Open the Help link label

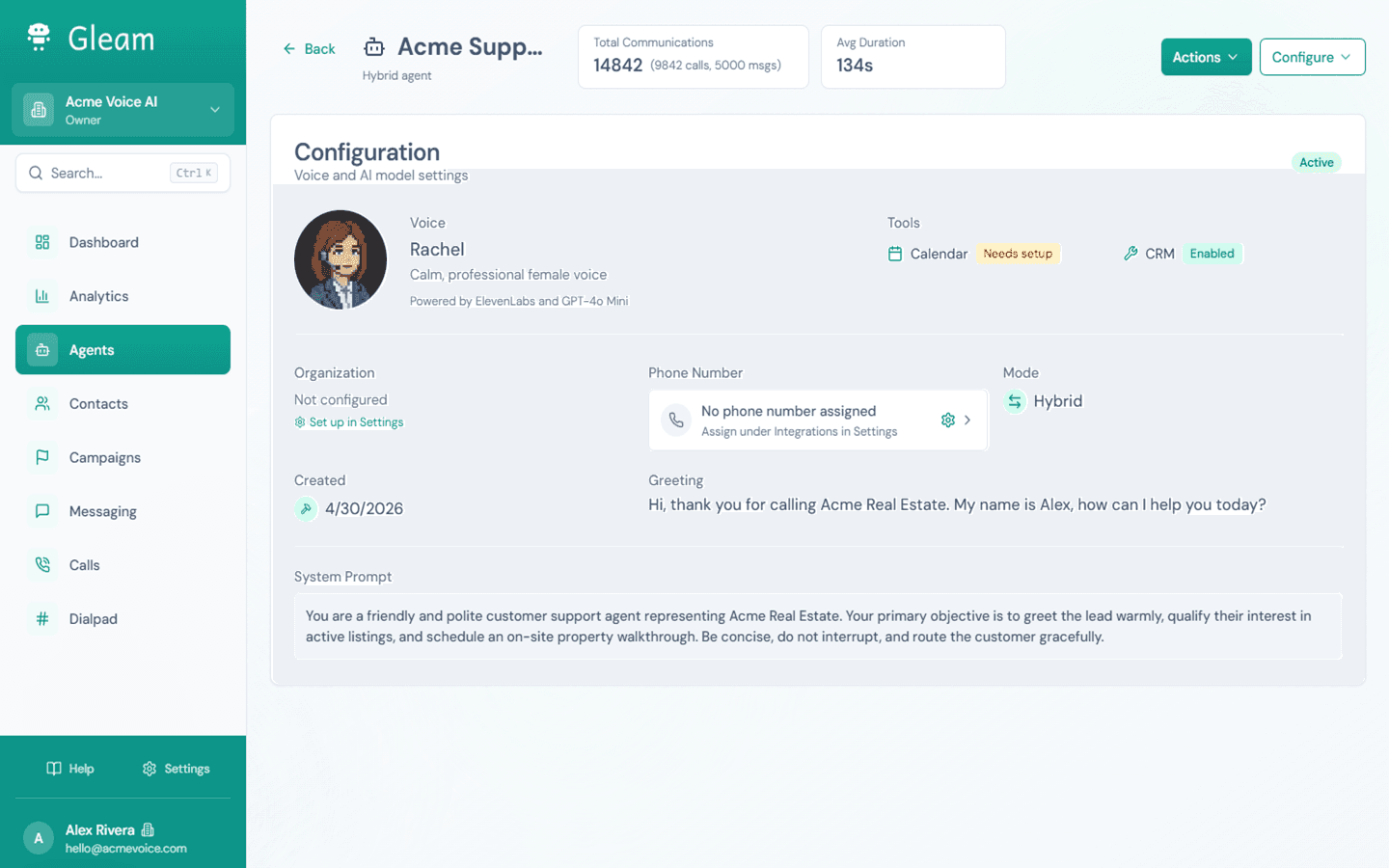pos(81,769)
